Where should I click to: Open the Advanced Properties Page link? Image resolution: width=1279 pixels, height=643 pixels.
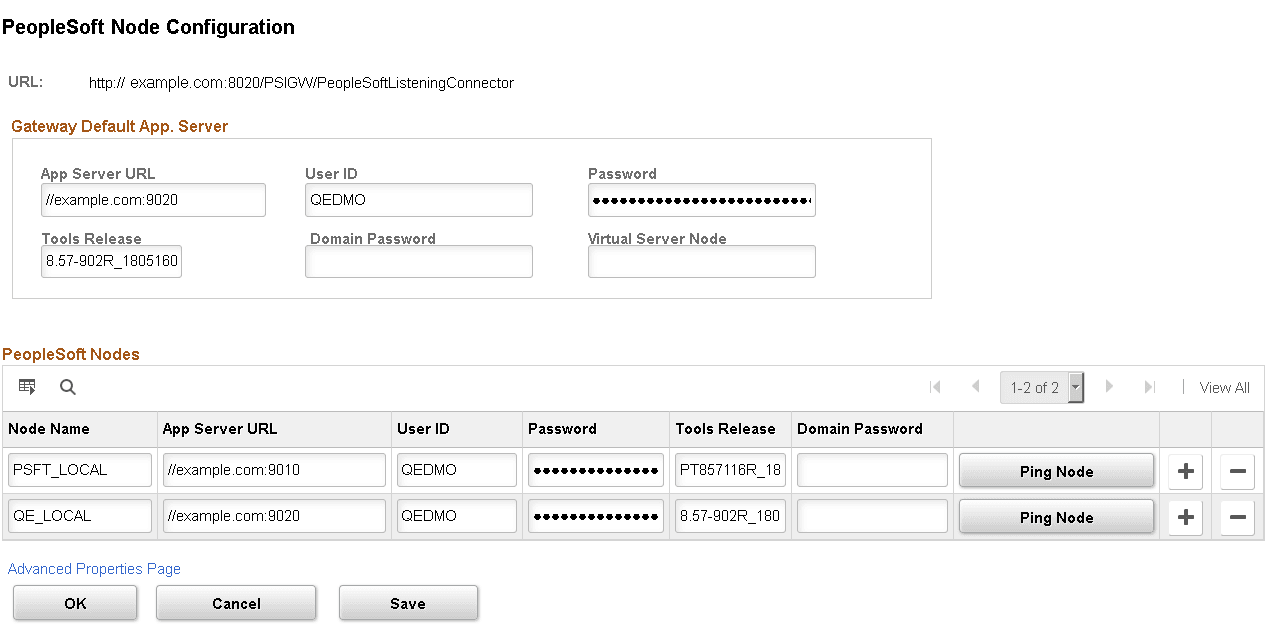click(93, 568)
